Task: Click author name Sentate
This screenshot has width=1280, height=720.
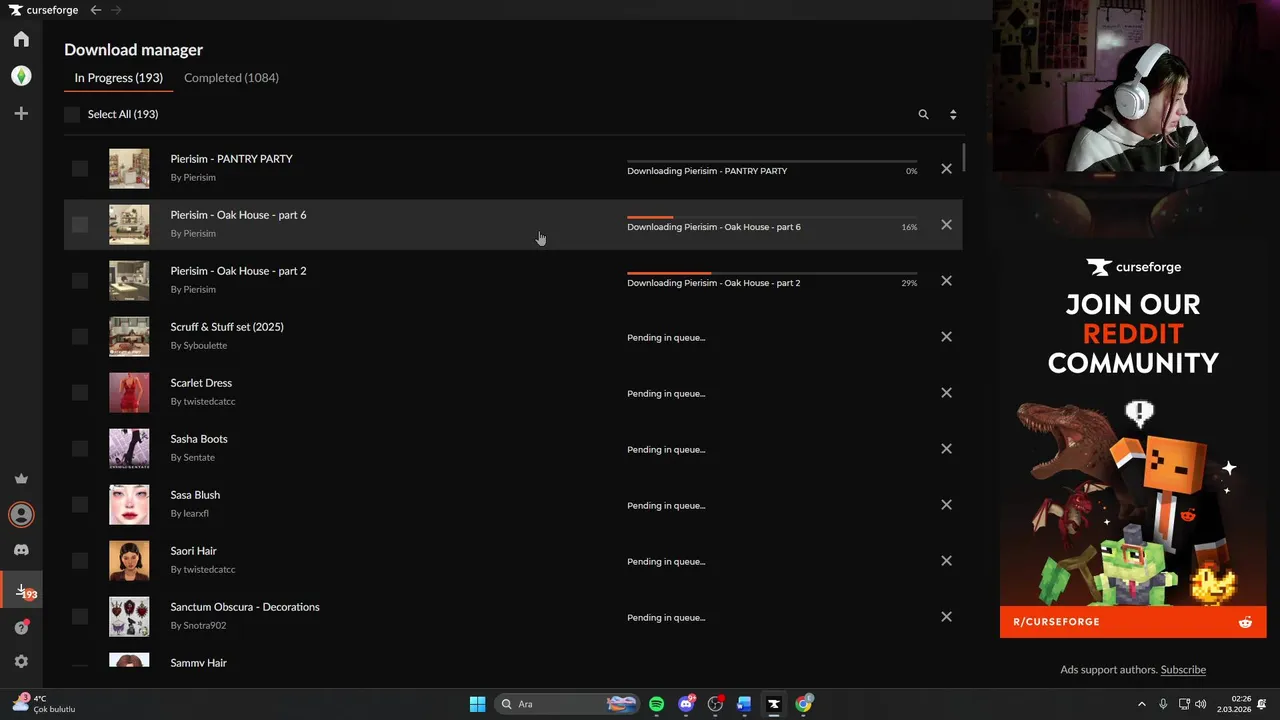Action: (199, 458)
